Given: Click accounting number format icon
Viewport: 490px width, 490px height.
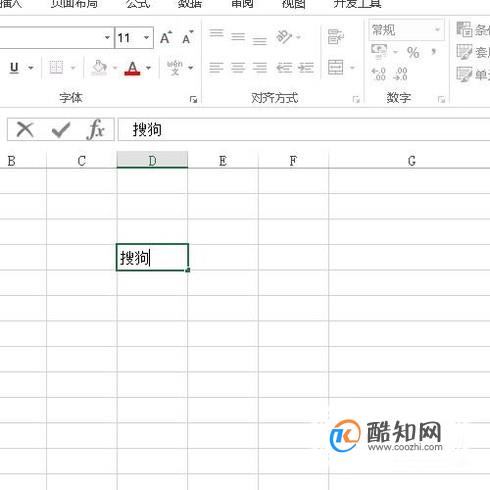Looking at the screenshot, I should click(x=379, y=52).
